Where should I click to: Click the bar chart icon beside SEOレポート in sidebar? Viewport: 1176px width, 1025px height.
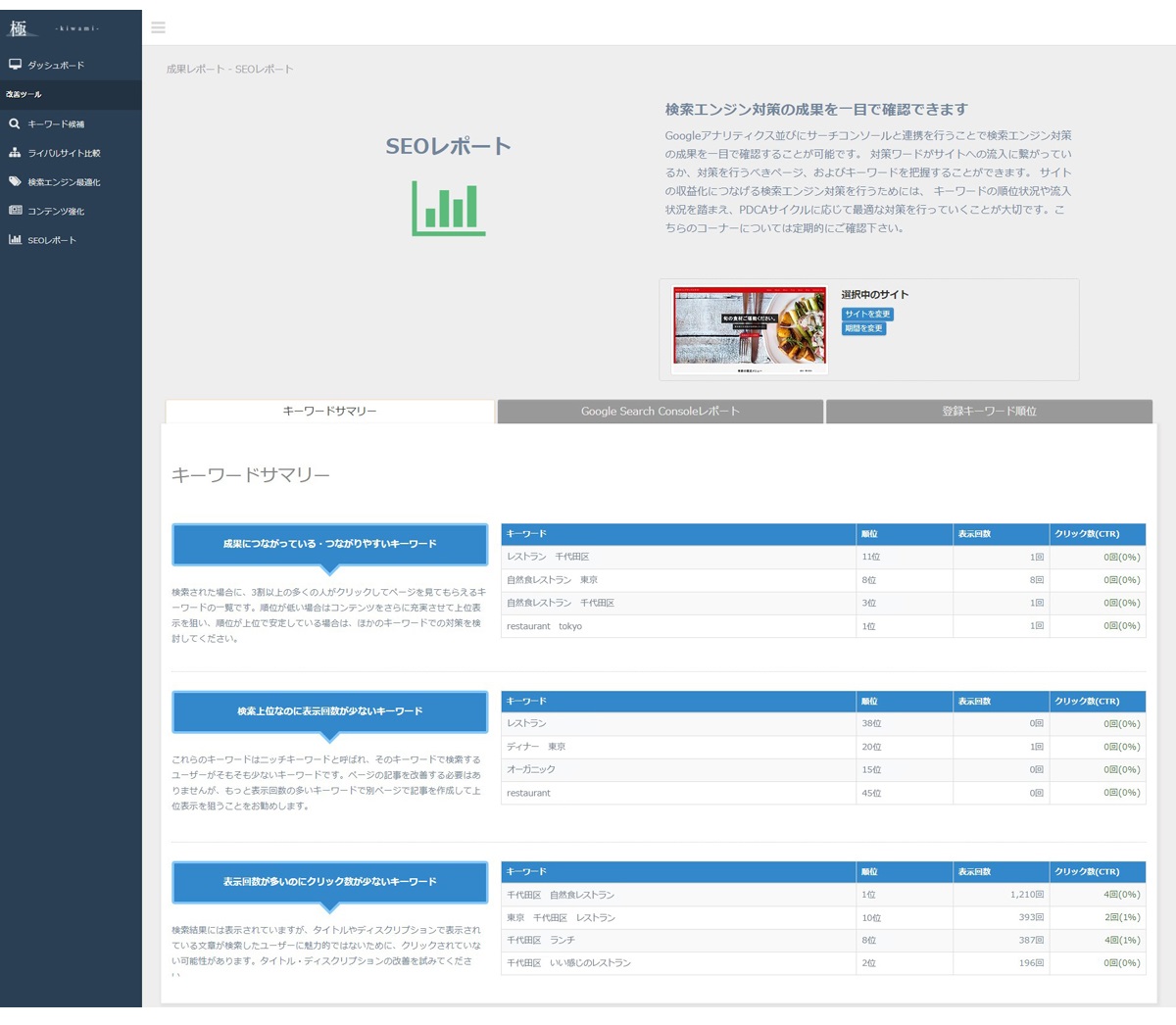pos(15,240)
